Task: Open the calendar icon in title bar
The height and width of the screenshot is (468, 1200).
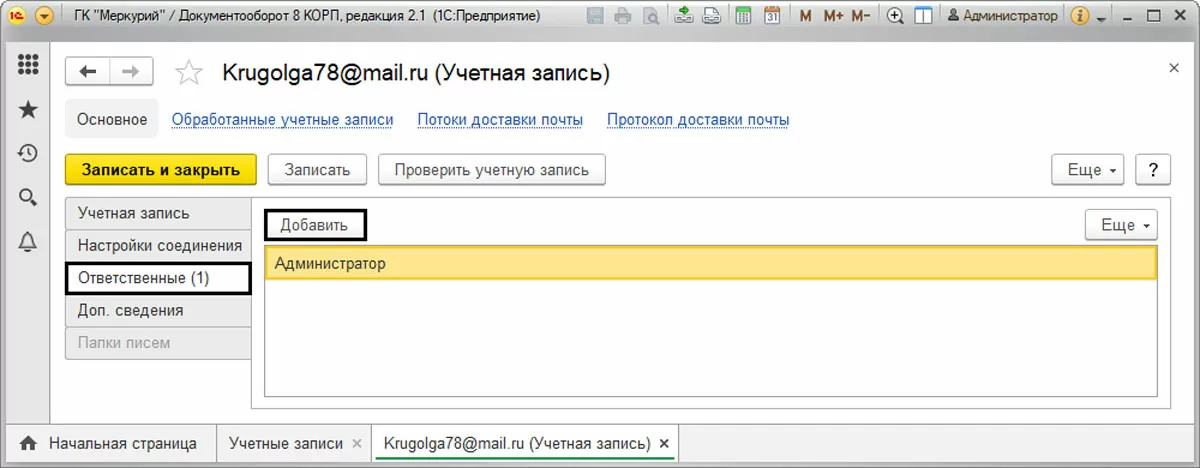Action: coord(772,16)
